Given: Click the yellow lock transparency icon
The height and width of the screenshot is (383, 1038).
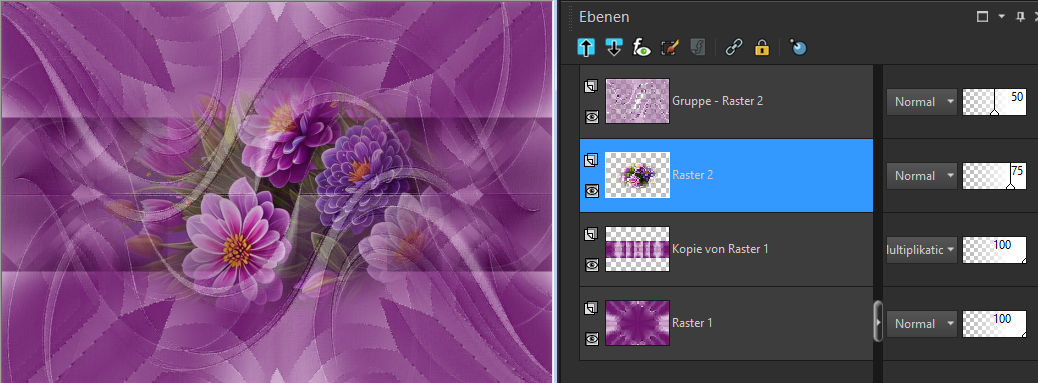Looking at the screenshot, I should (762, 47).
